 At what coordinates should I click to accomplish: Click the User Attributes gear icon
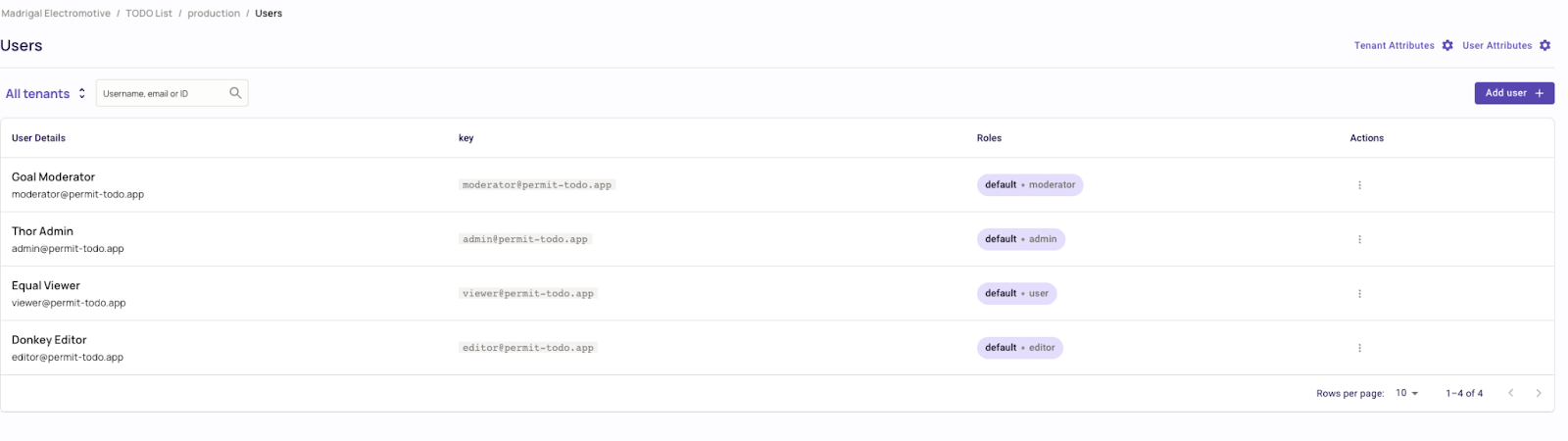point(1544,46)
